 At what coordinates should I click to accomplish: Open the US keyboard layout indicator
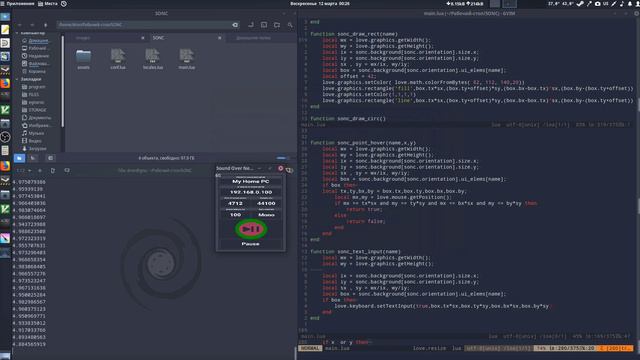coord(606,4)
